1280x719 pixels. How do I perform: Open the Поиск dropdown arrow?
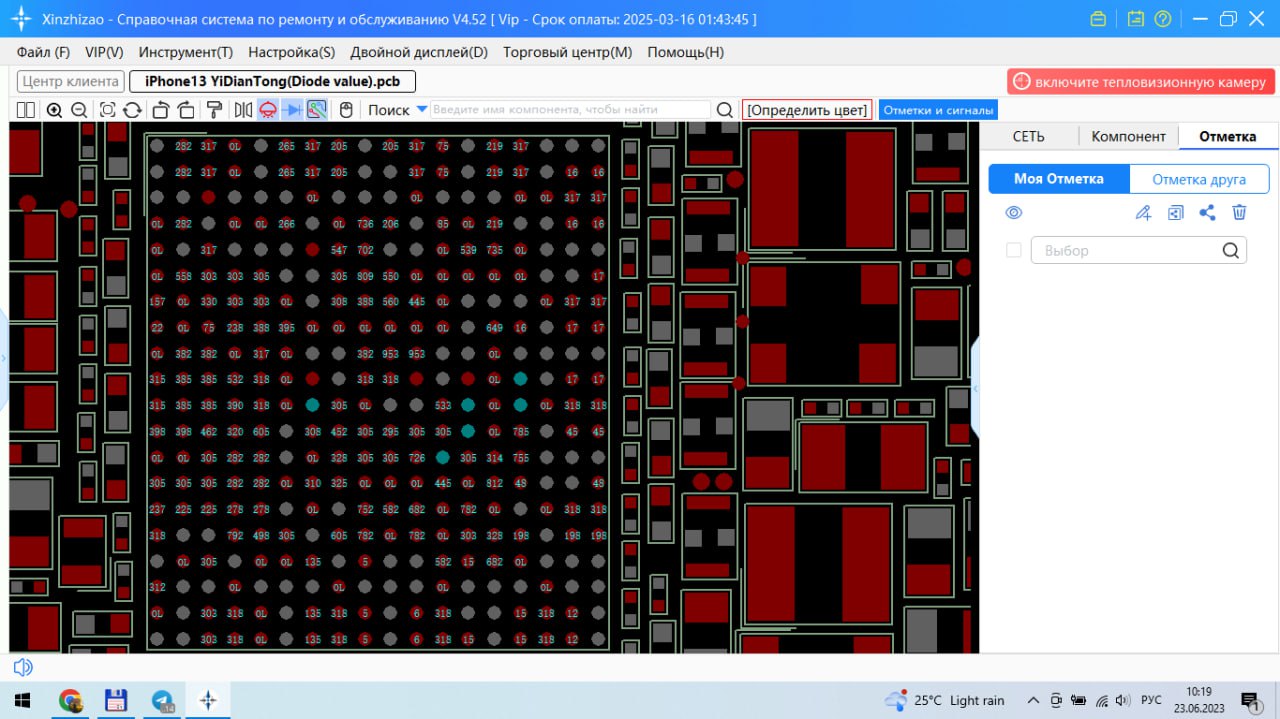coord(422,109)
